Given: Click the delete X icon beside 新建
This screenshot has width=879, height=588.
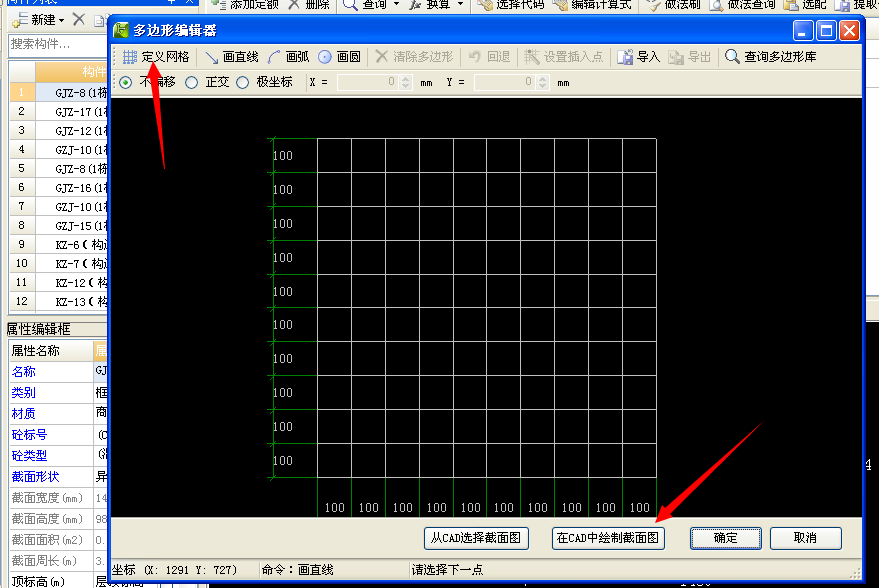Looking at the screenshot, I should [x=79, y=20].
